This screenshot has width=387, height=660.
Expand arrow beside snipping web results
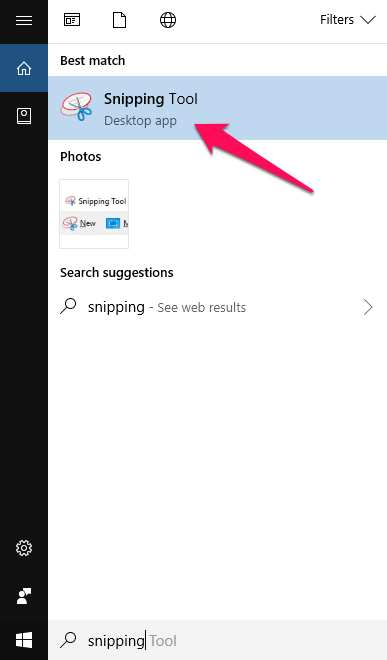(368, 307)
